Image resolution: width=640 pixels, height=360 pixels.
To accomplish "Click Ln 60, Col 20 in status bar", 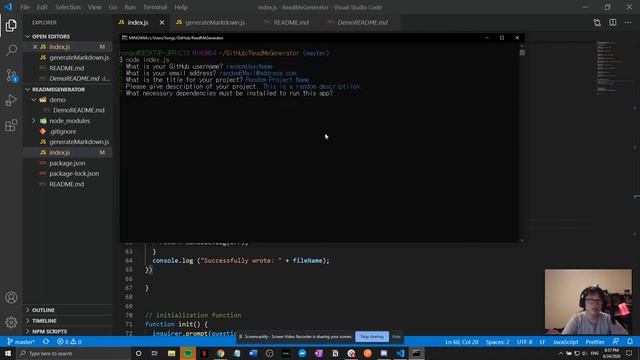I will pos(462,342).
